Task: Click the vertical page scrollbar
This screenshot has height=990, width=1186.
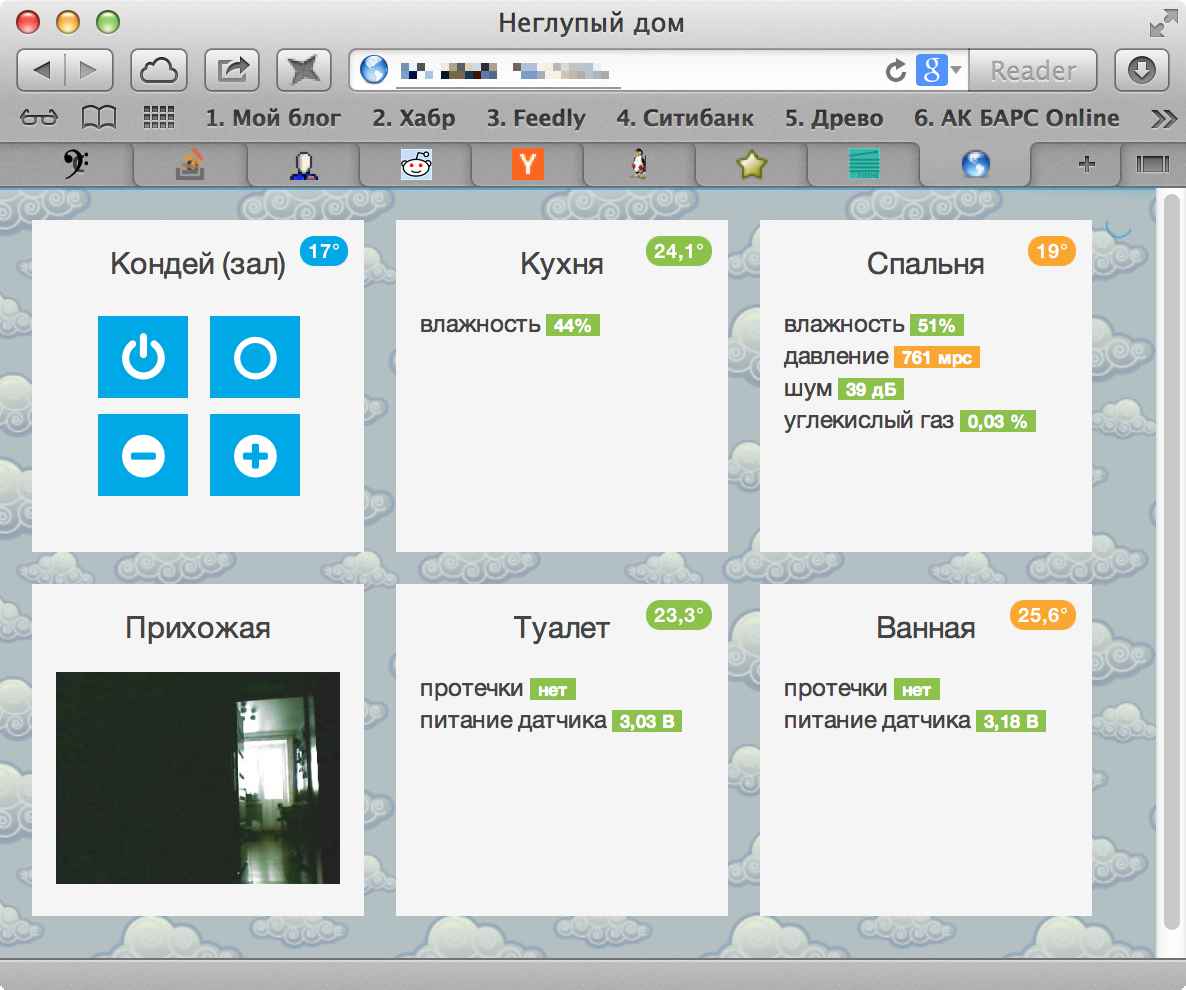Action: coord(1171,562)
